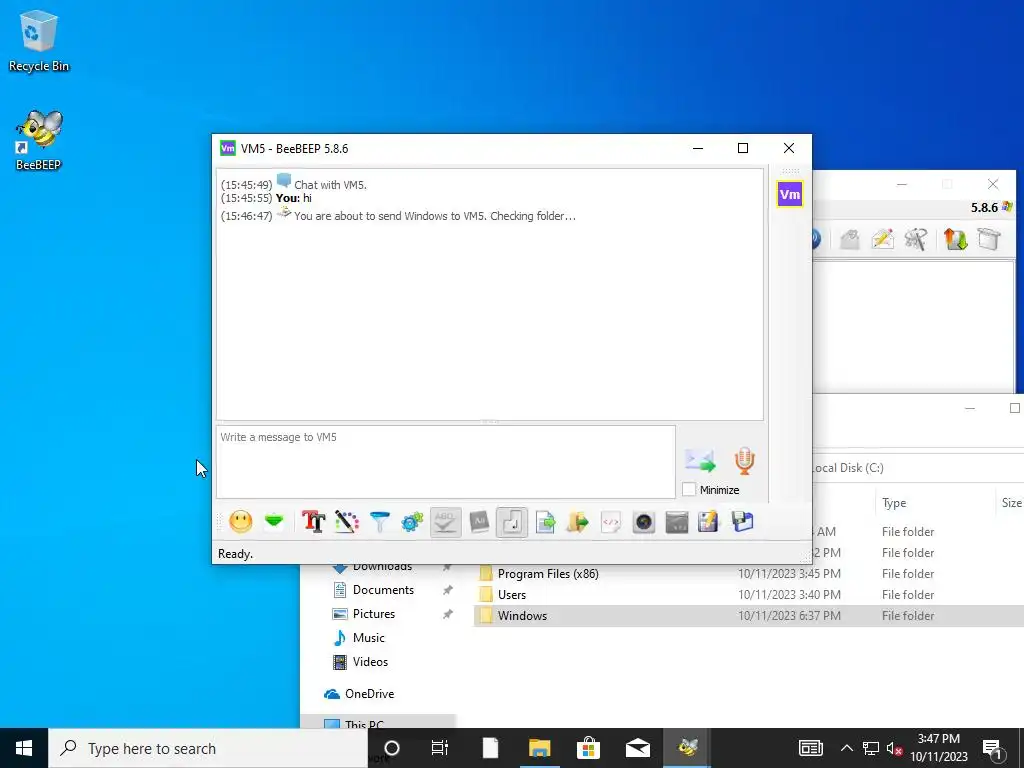The width and height of the screenshot is (1024, 768).
Task: Click the Write a message to VM5 field
Action: (445, 462)
